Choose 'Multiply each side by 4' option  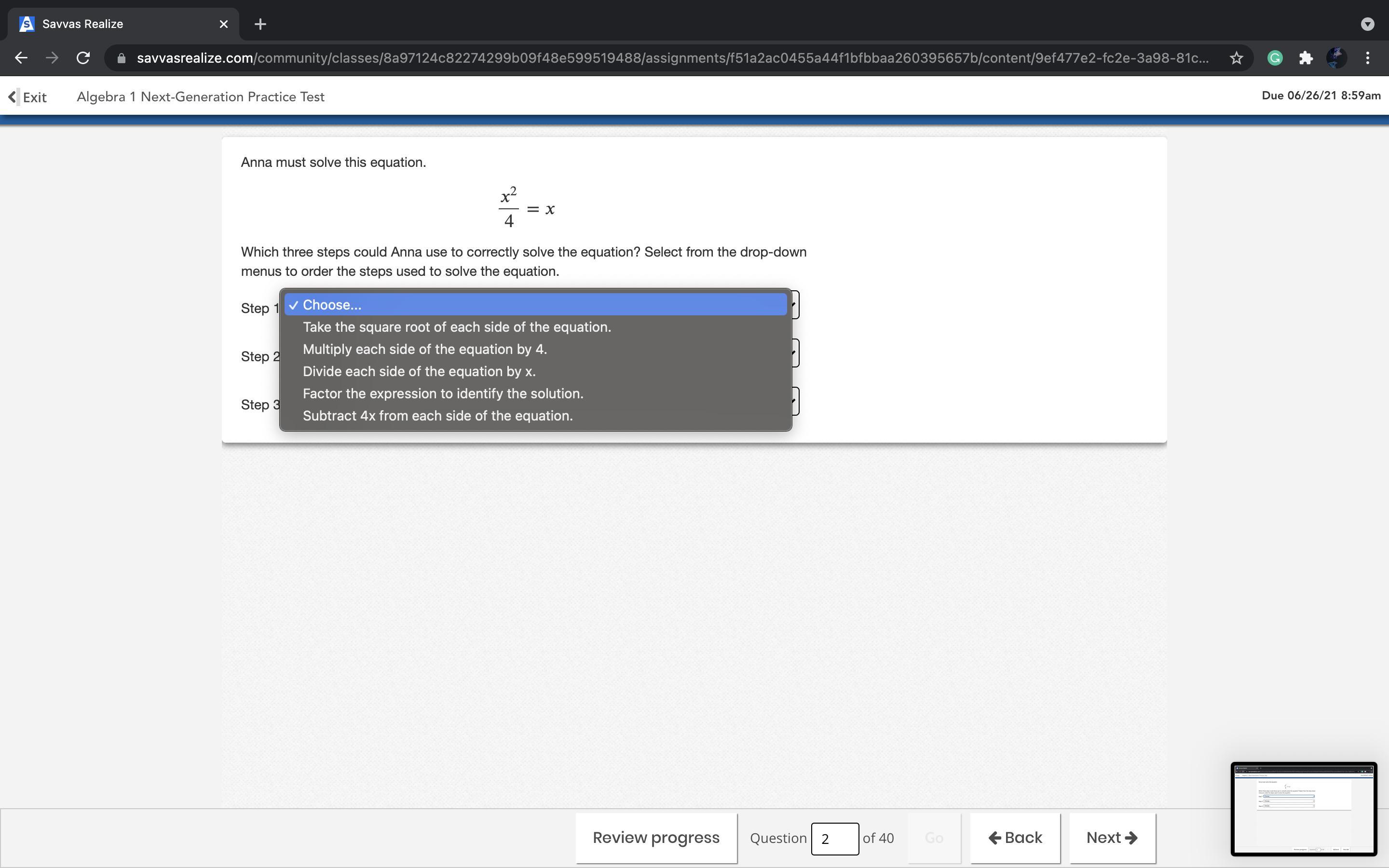tap(424, 350)
